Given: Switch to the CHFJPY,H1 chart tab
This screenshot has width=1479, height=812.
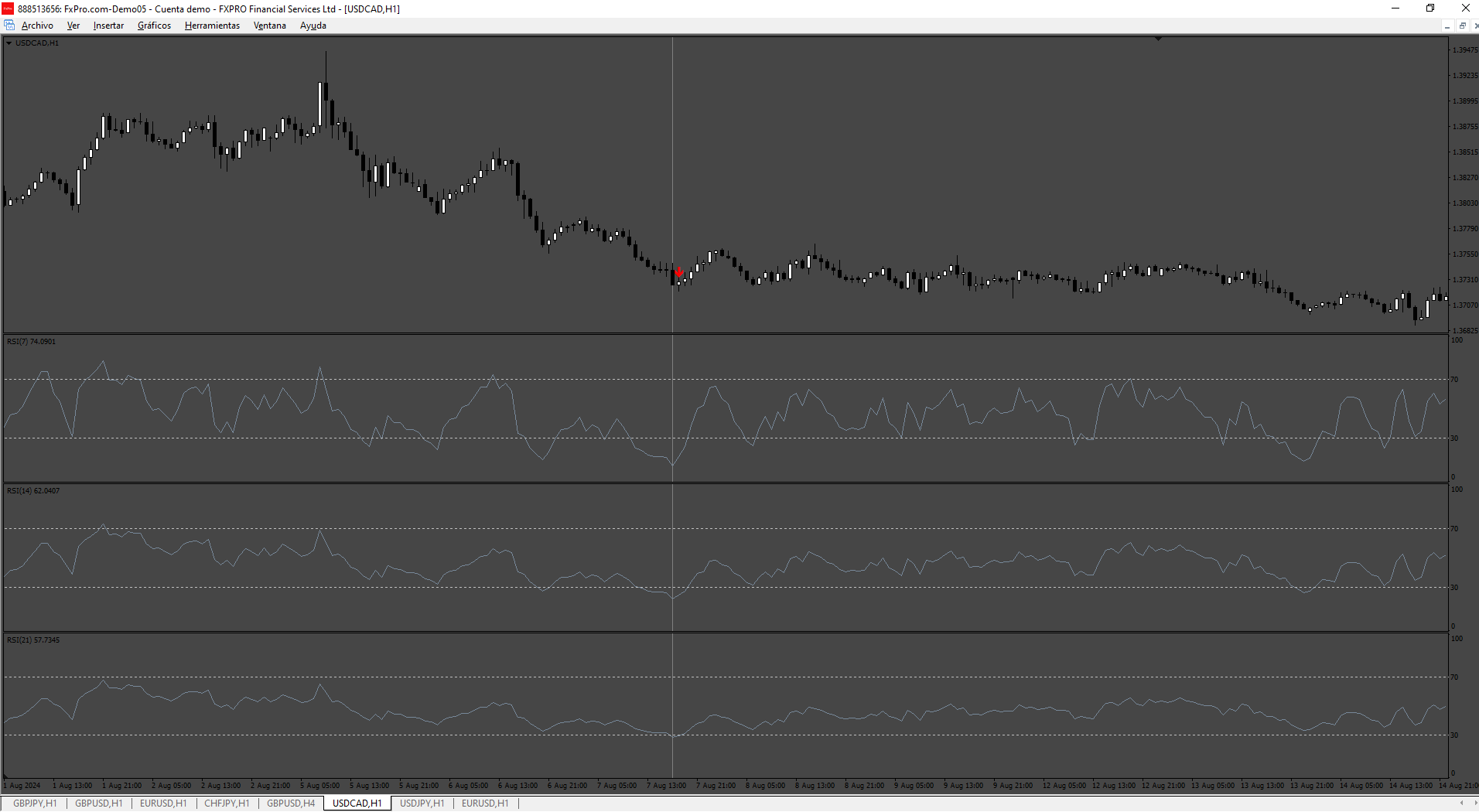Looking at the screenshot, I should [x=227, y=803].
